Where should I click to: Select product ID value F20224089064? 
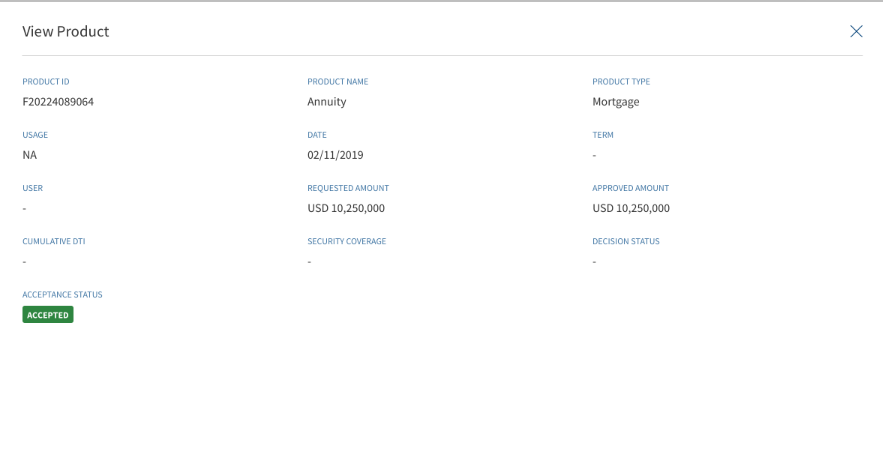coord(58,102)
